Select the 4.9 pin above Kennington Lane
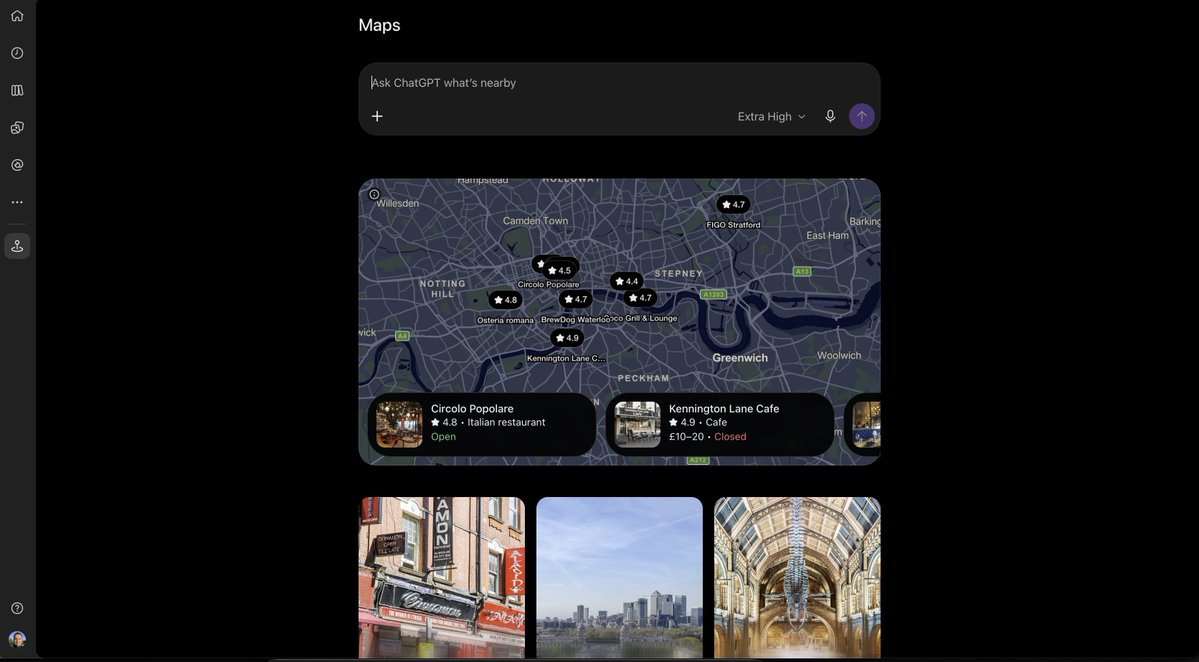This screenshot has height=662, width=1199. tap(567, 338)
